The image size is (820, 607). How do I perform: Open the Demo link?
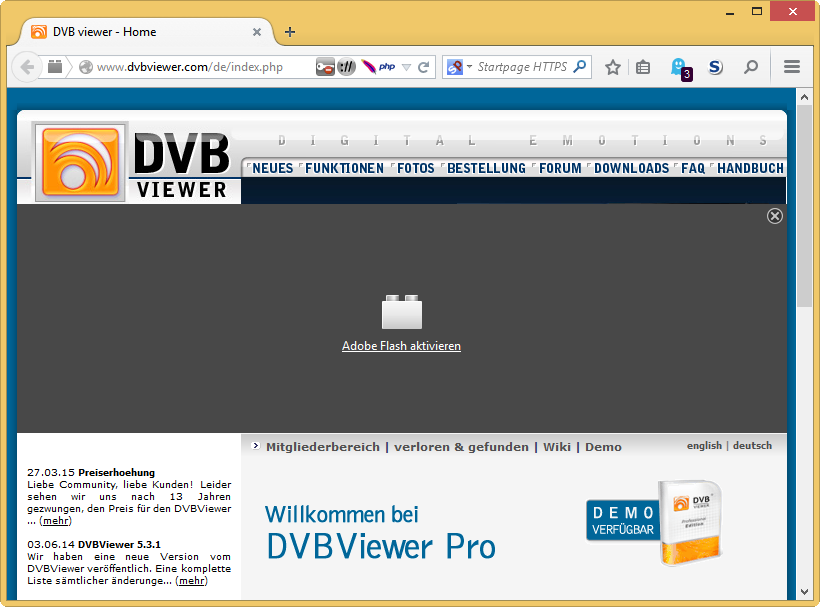(x=603, y=447)
